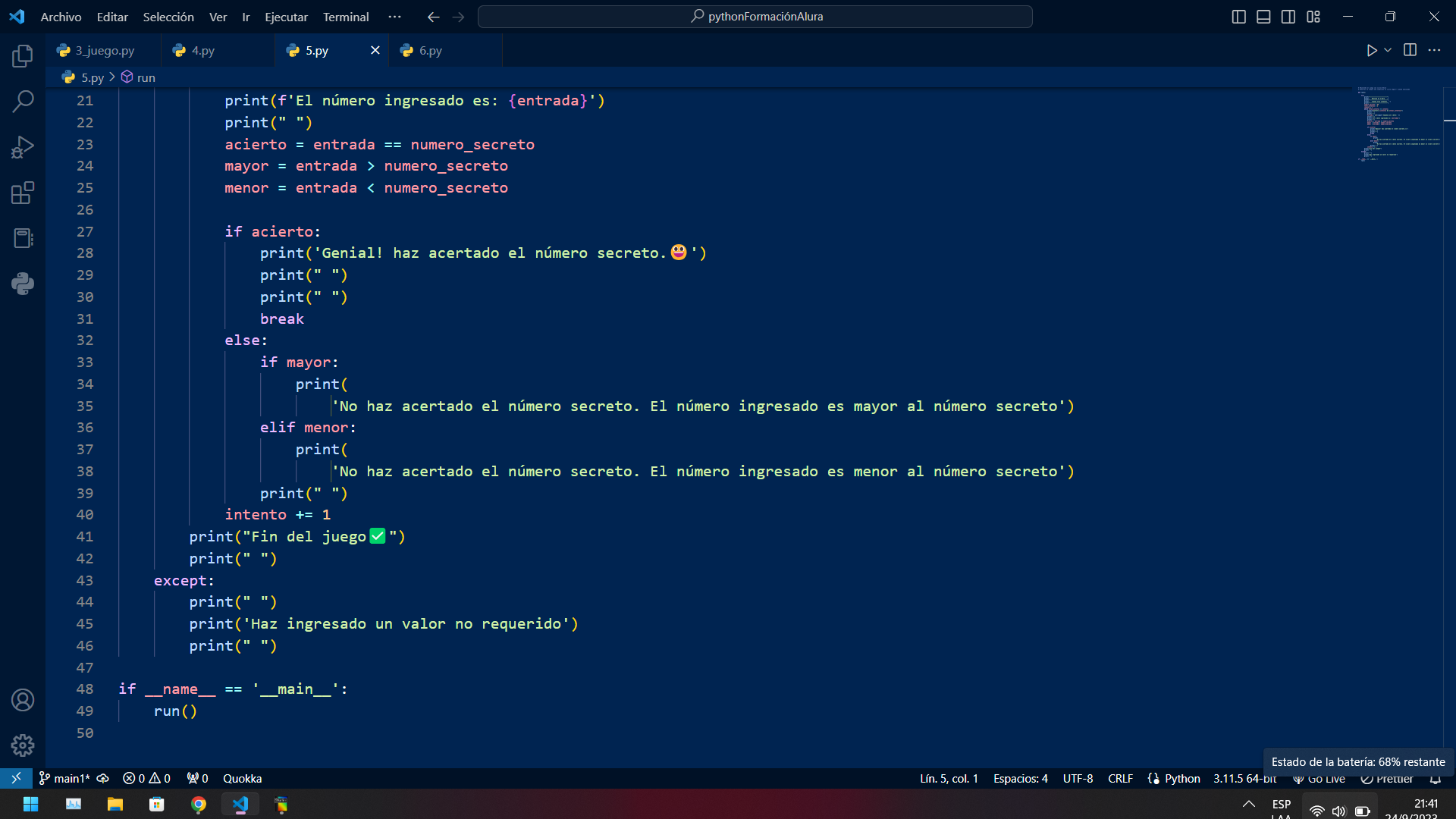Click the Quokka status bar item

tap(243, 778)
